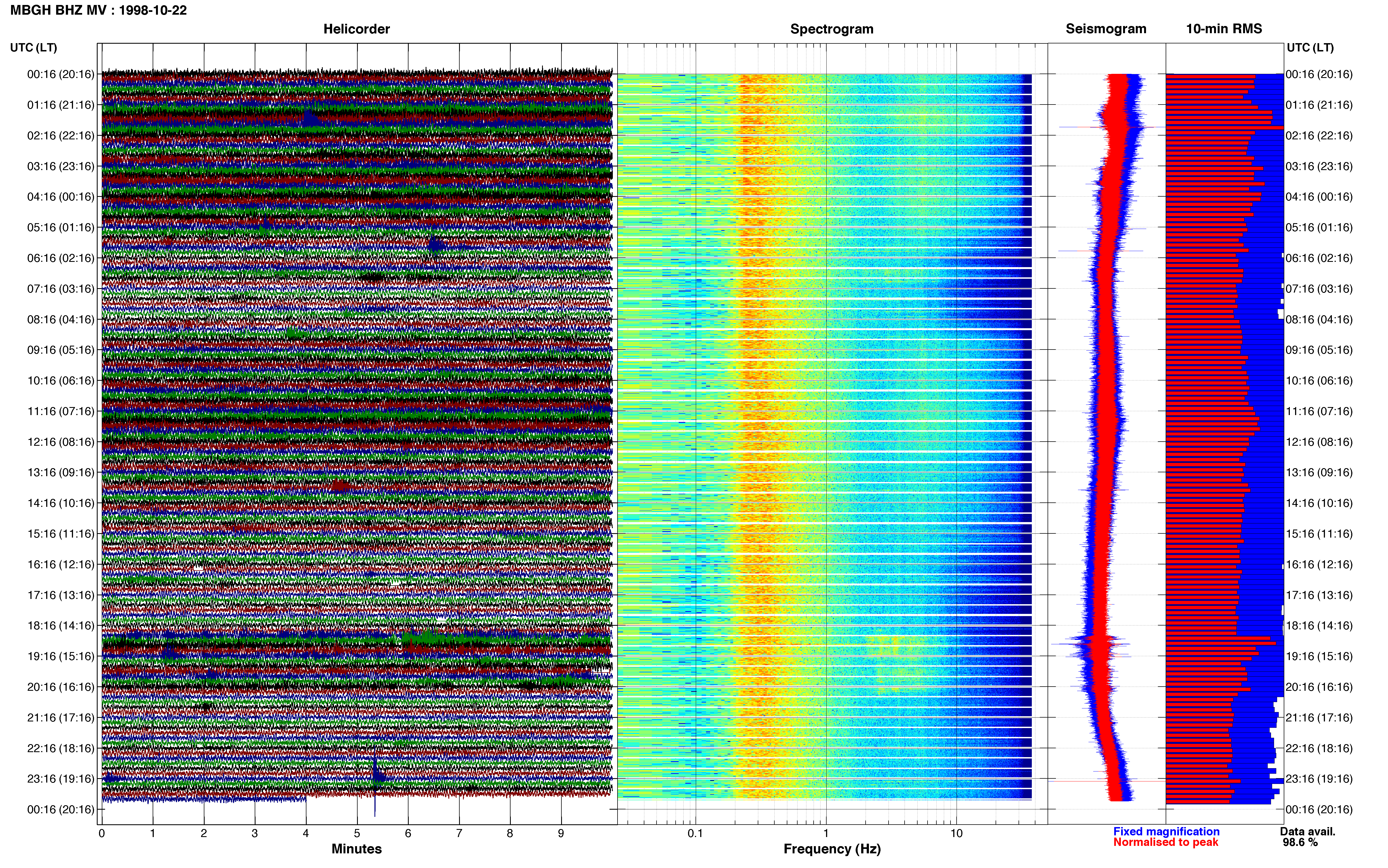Click "01:16 (21:16)" on the right time axis
The width and height of the screenshot is (1388, 868).
coord(1319,105)
